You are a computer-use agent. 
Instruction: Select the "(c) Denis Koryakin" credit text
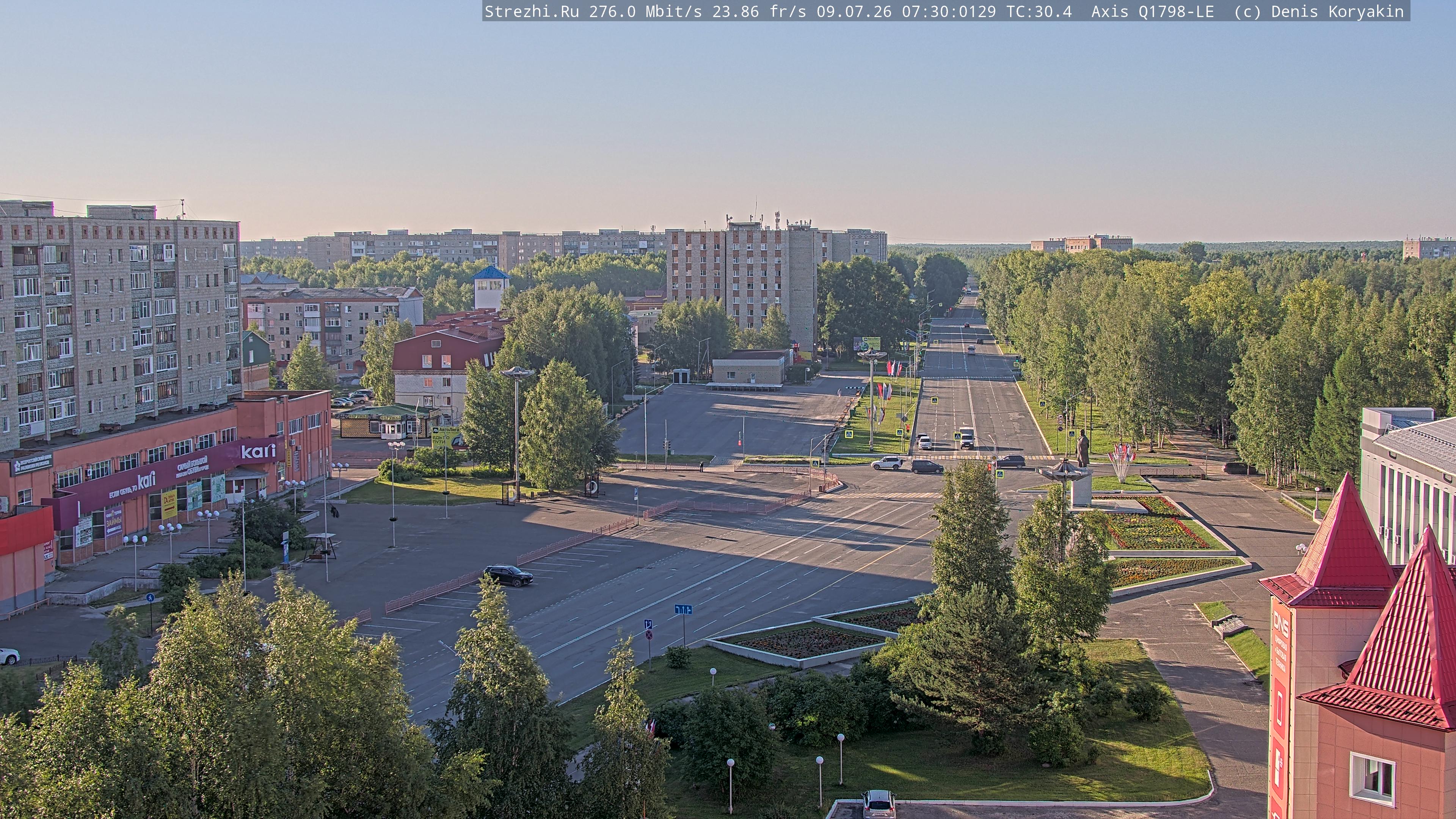[x=1319, y=12]
